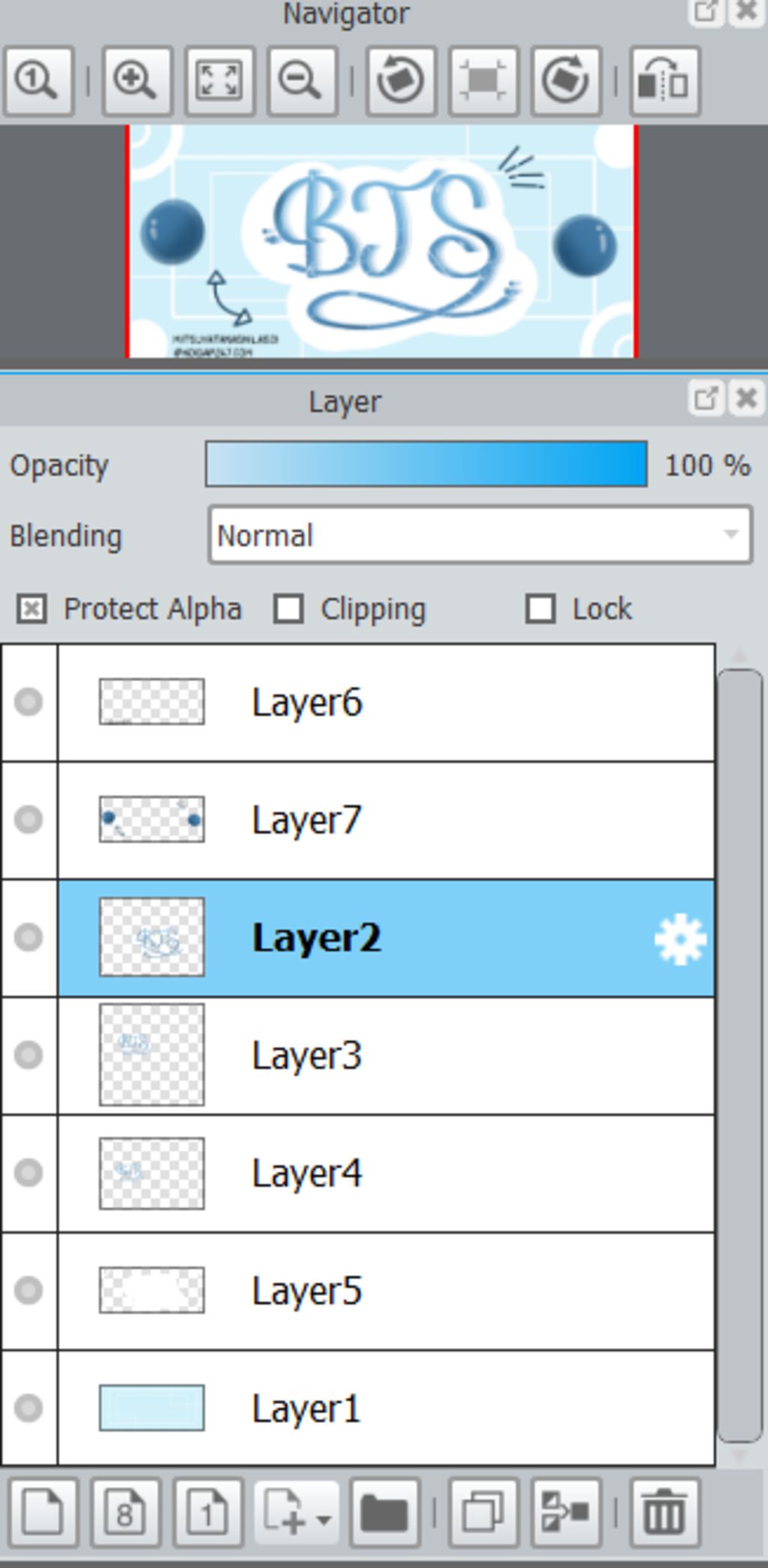Reset zoom to 100% in Navigator
This screenshot has height=1568, width=768.
pos(37,81)
